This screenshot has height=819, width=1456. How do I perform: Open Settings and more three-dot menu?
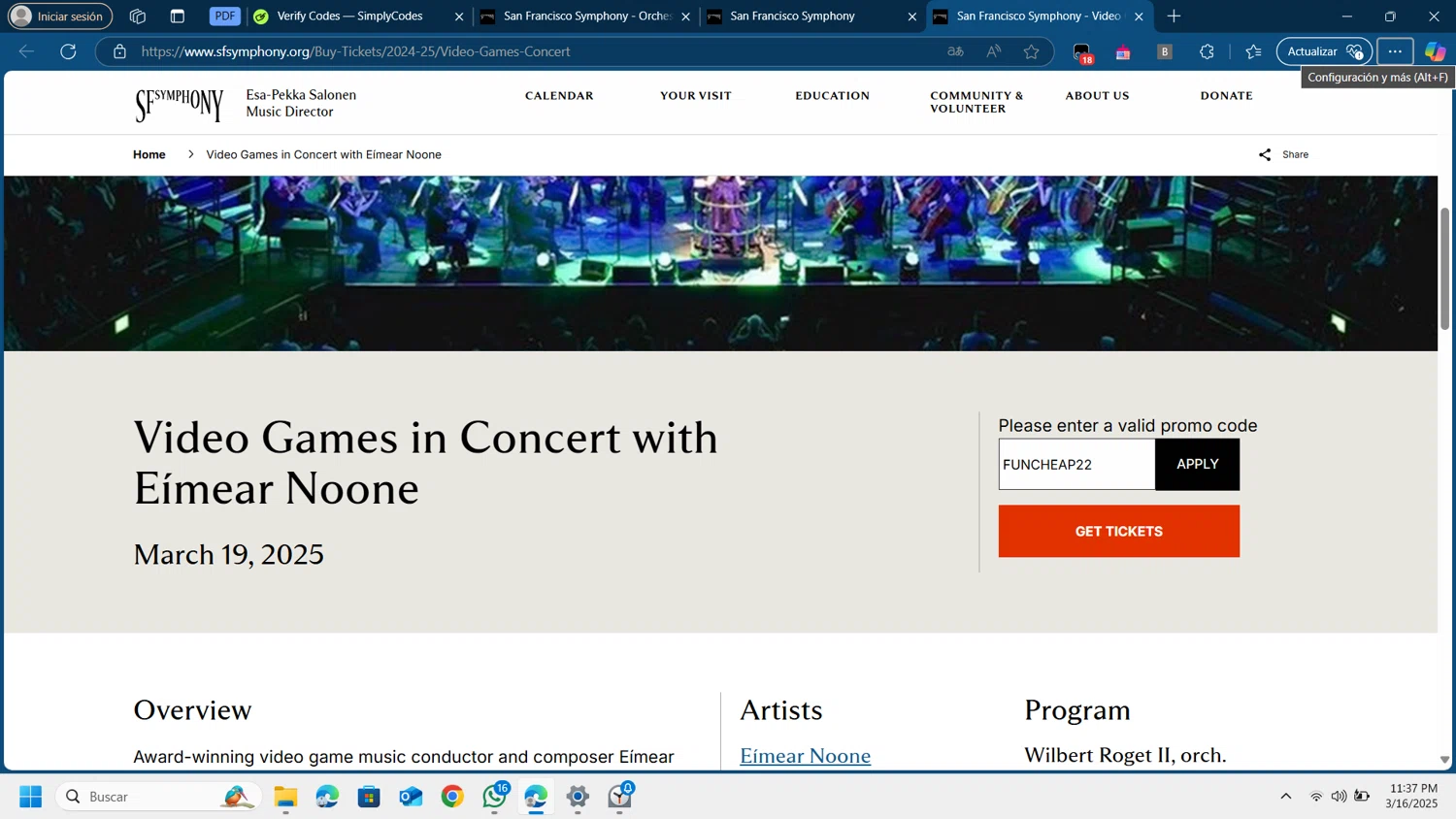click(1395, 51)
